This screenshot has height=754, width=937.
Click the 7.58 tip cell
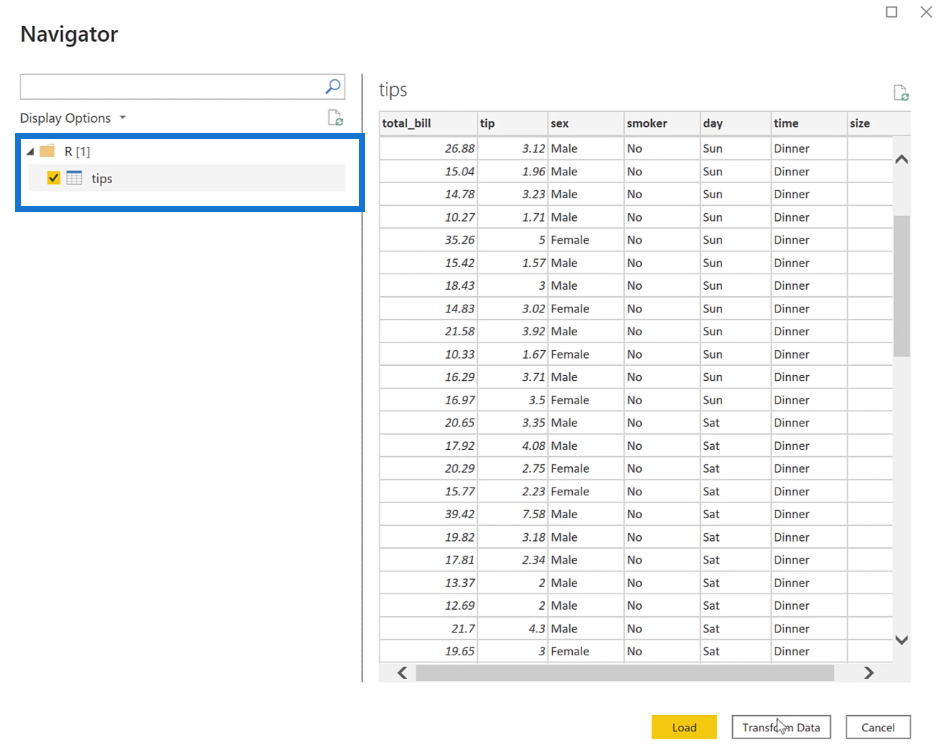point(513,514)
